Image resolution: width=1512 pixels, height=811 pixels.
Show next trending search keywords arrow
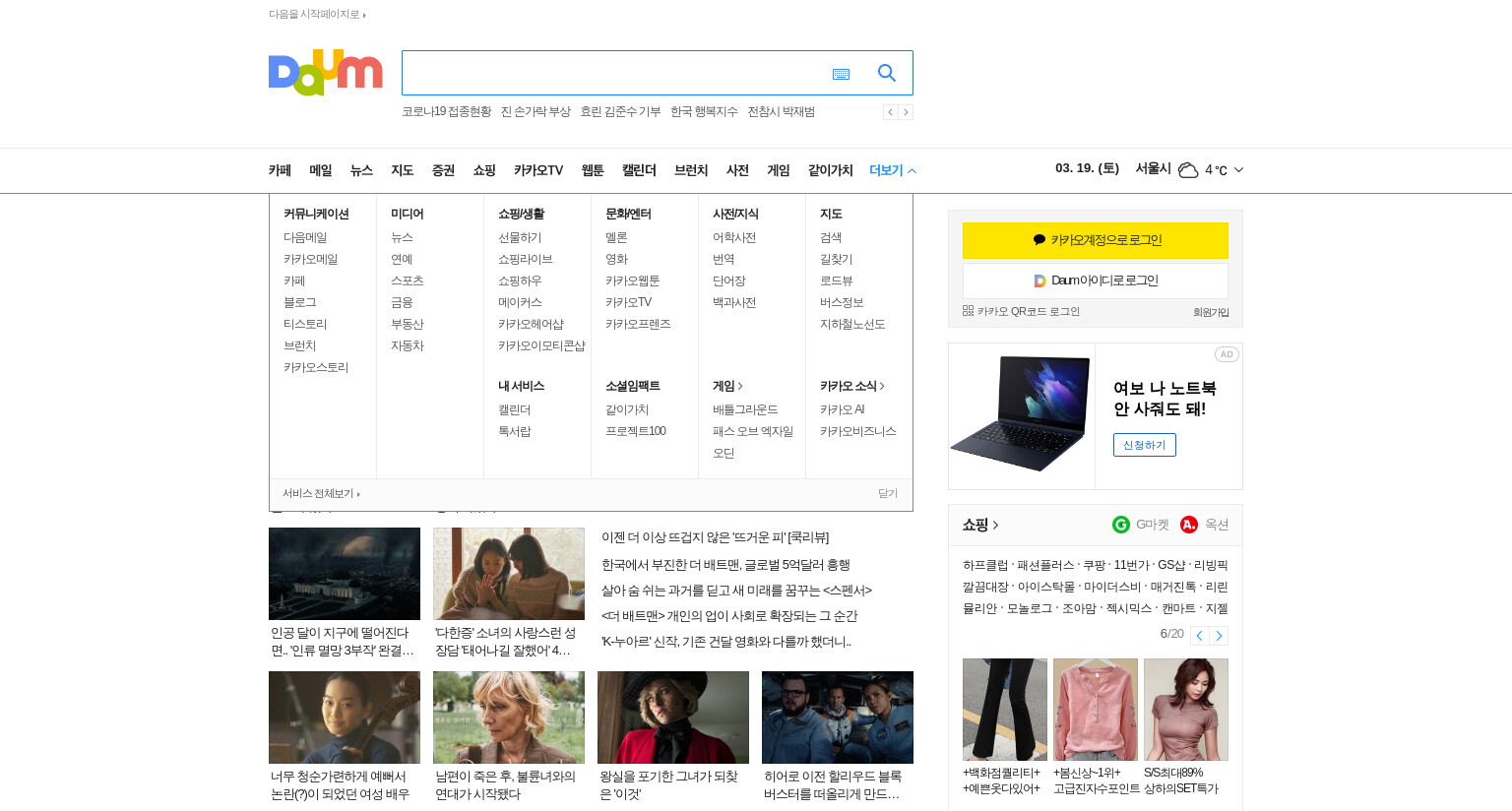(x=906, y=112)
